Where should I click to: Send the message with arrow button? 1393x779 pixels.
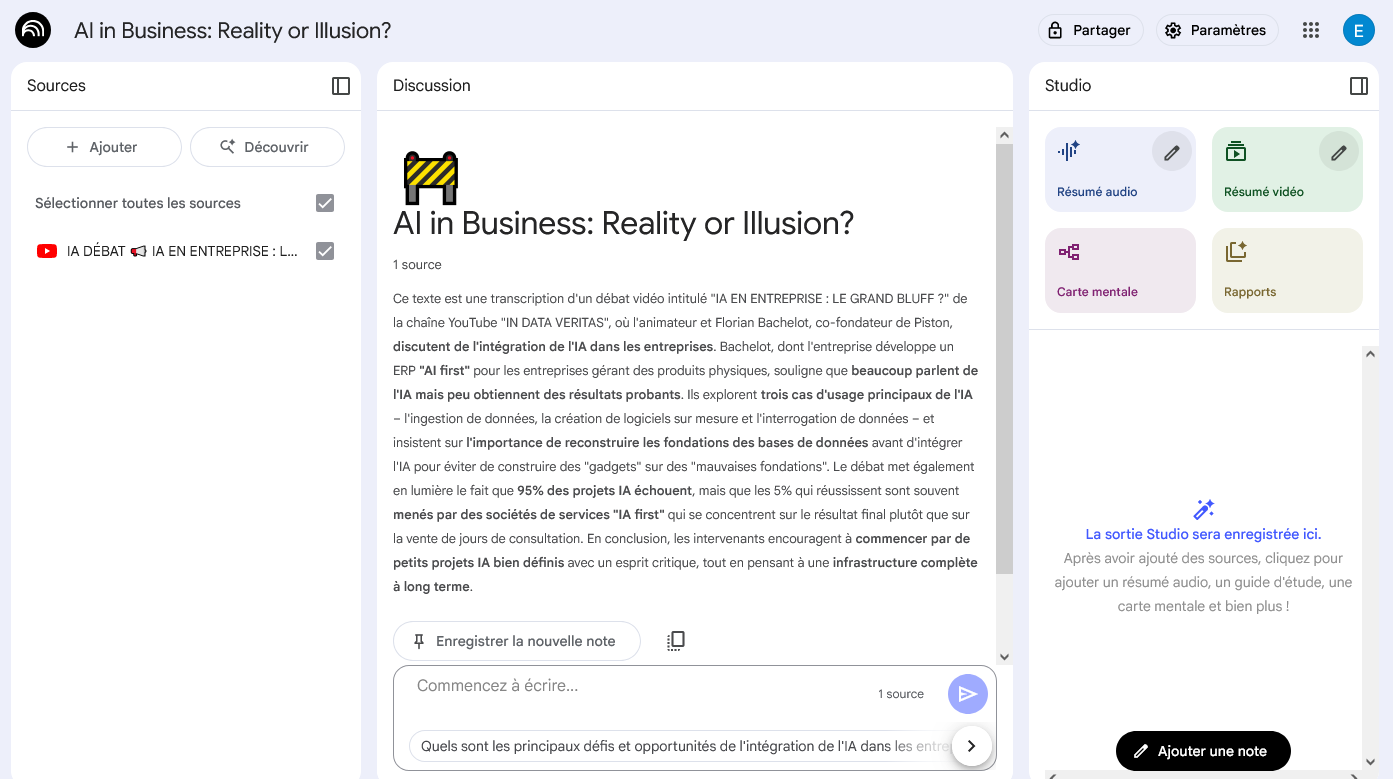point(967,694)
